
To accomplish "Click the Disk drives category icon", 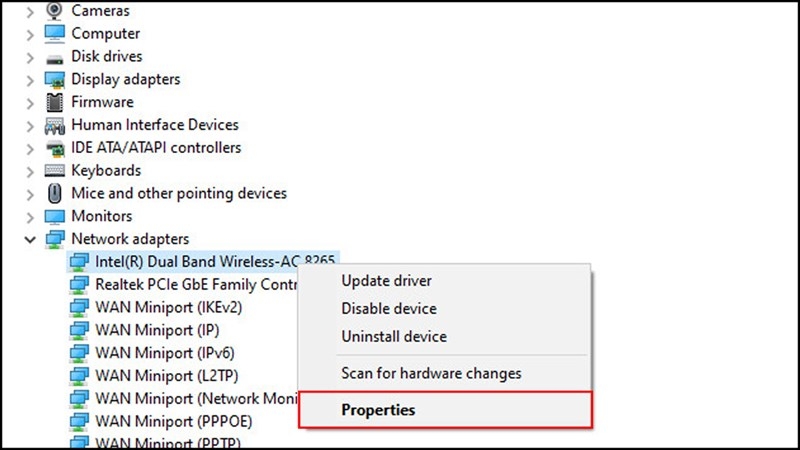I will 55,56.
